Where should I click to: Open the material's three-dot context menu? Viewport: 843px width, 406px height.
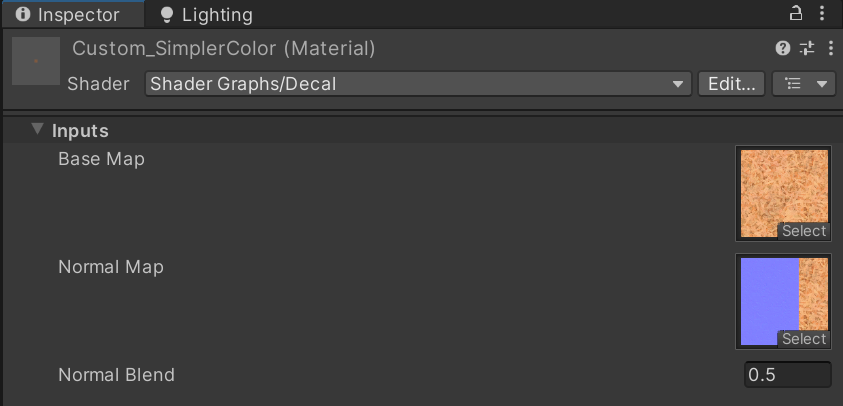pos(831,48)
